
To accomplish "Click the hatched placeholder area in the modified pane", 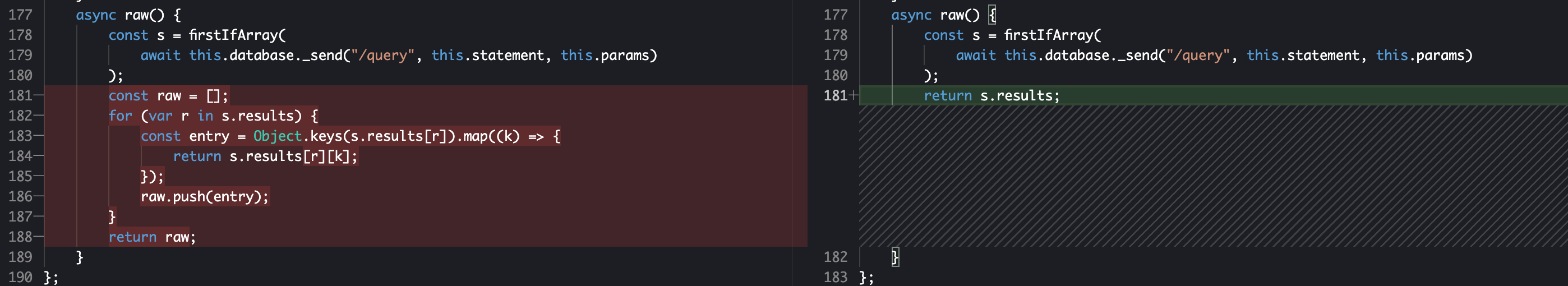I will click(x=1213, y=177).
